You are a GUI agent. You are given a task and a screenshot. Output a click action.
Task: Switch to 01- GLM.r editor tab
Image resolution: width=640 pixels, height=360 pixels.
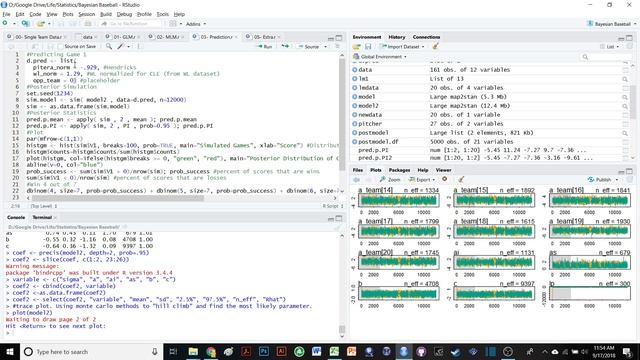124,37
